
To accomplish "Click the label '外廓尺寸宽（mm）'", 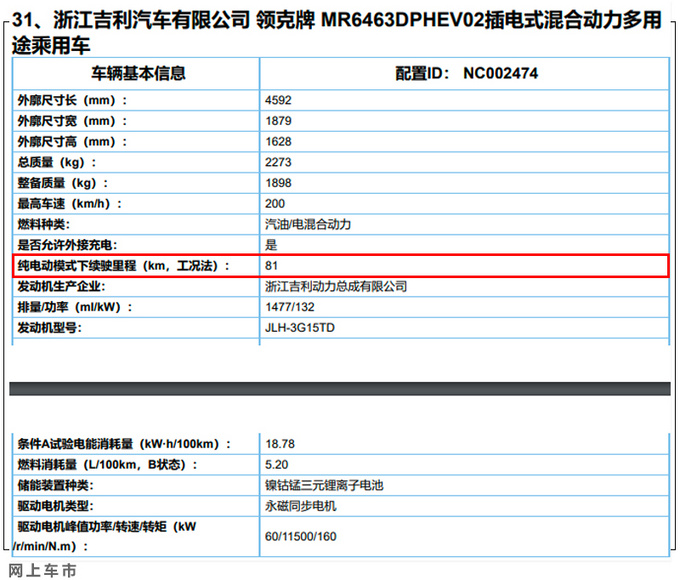I will (72, 121).
